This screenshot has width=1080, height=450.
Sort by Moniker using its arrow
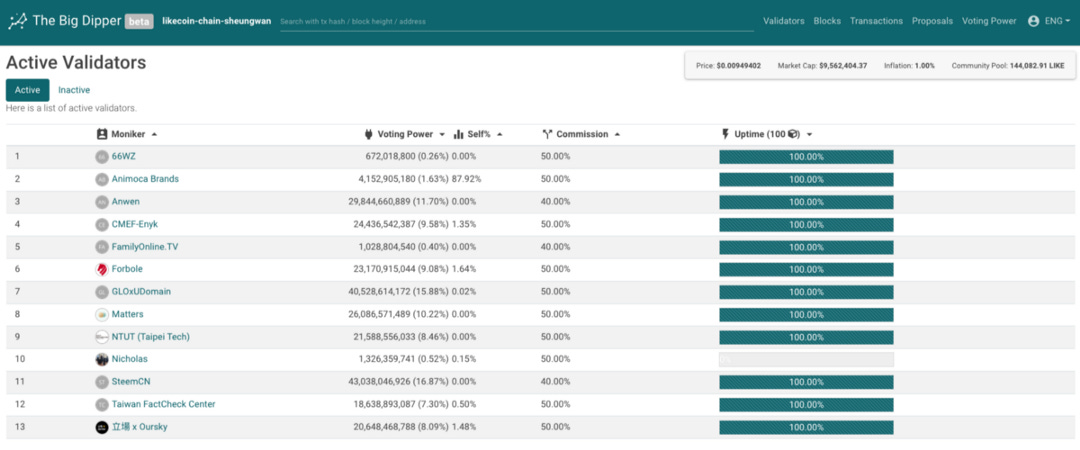154,134
